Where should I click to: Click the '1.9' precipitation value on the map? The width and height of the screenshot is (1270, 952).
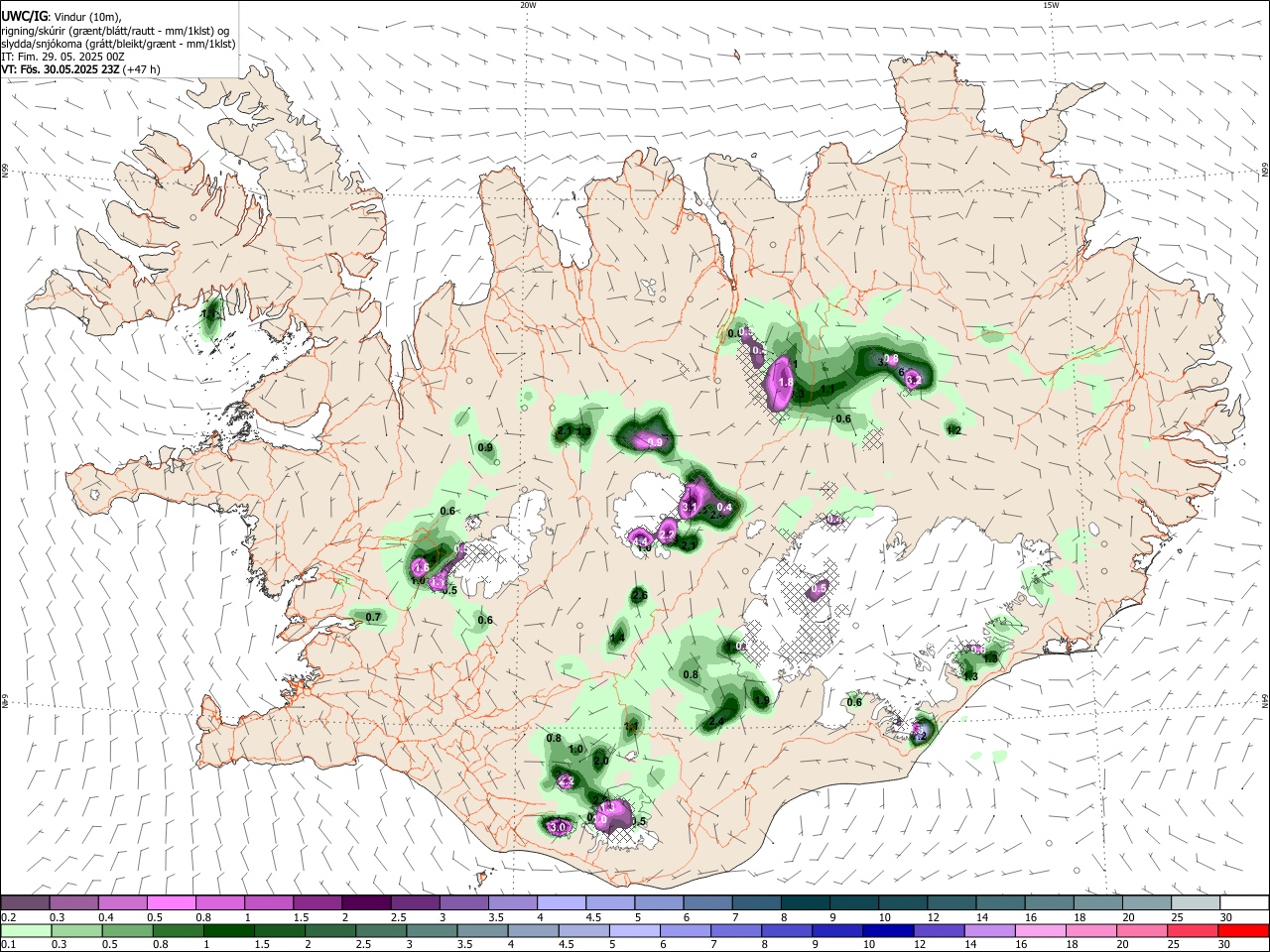762,700
